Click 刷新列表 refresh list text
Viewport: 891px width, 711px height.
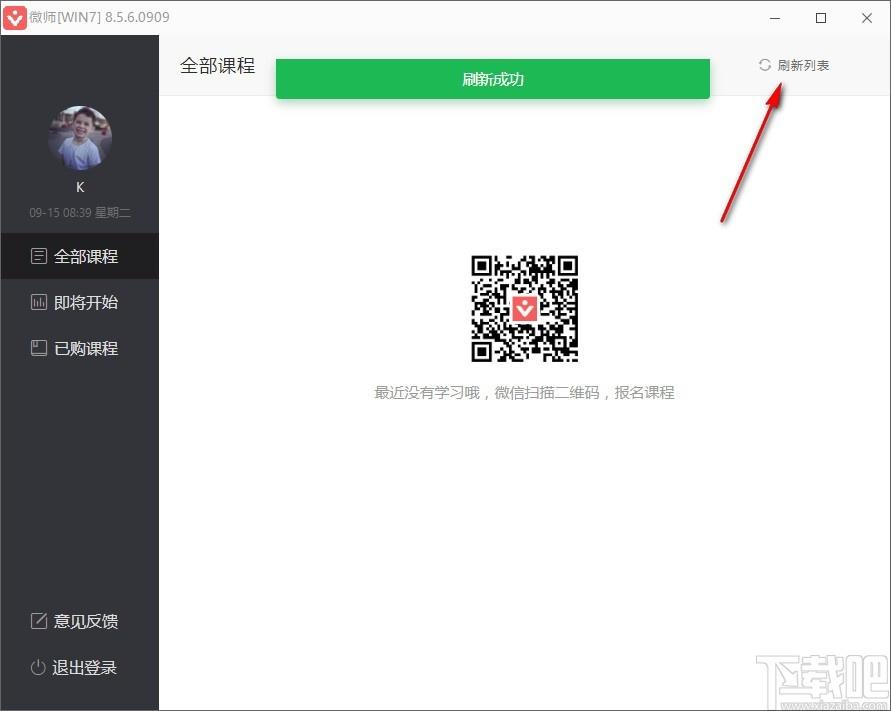803,65
